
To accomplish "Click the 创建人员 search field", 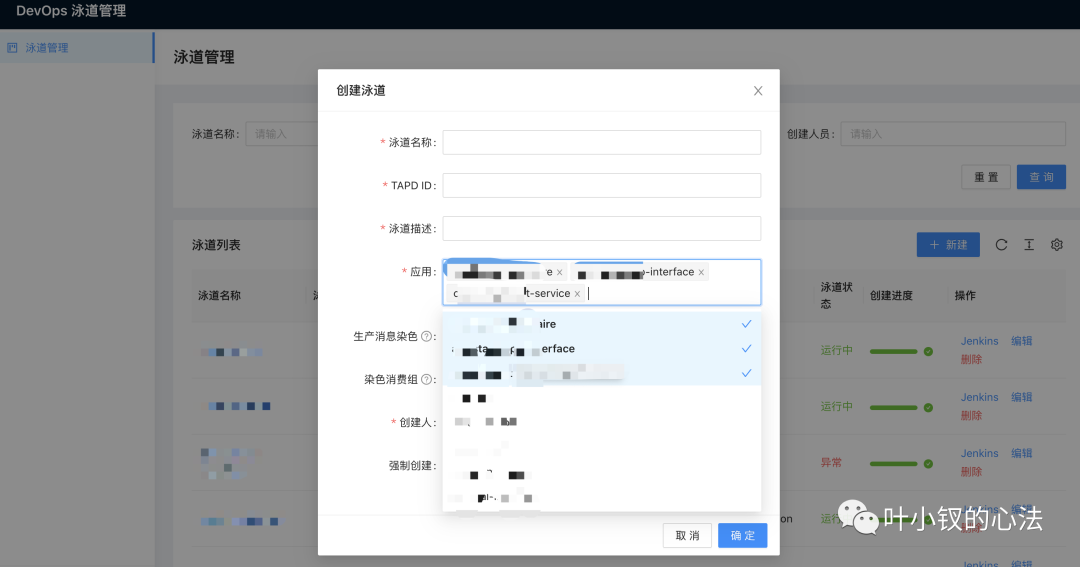I will pos(953,134).
